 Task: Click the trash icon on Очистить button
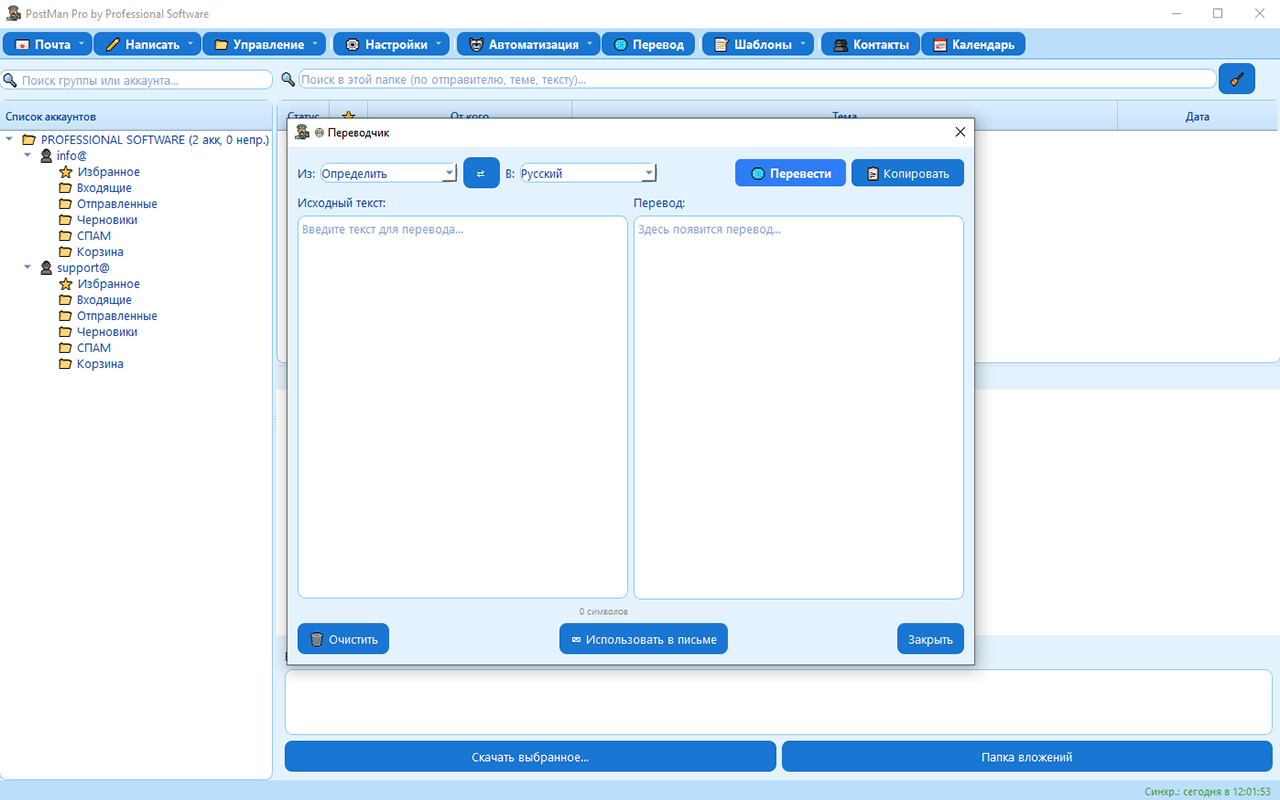coord(316,639)
